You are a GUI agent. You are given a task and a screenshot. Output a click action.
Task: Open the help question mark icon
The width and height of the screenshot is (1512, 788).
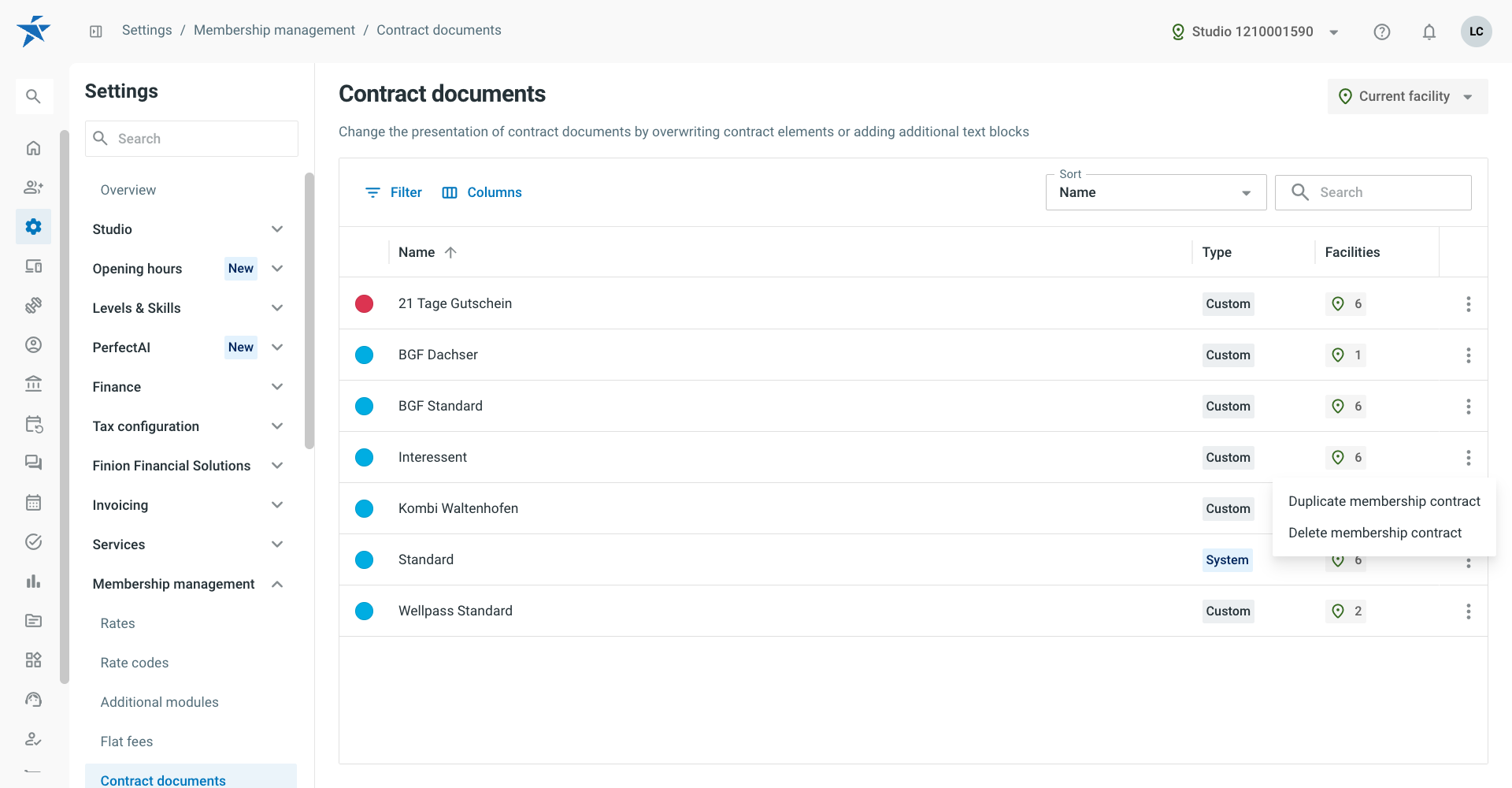point(1382,32)
